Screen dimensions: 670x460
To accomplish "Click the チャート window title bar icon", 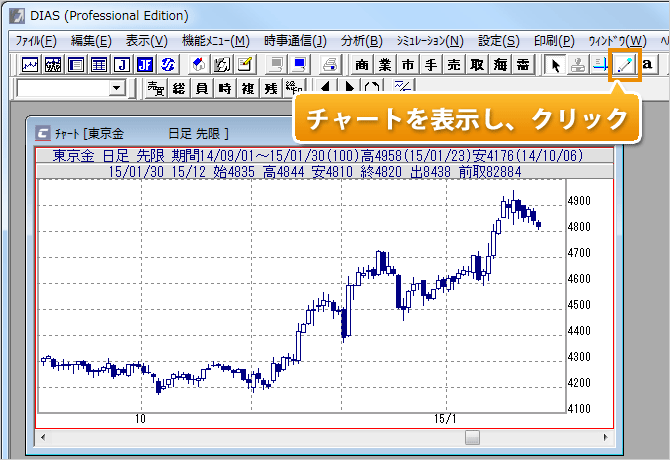I will click(42, 133).
